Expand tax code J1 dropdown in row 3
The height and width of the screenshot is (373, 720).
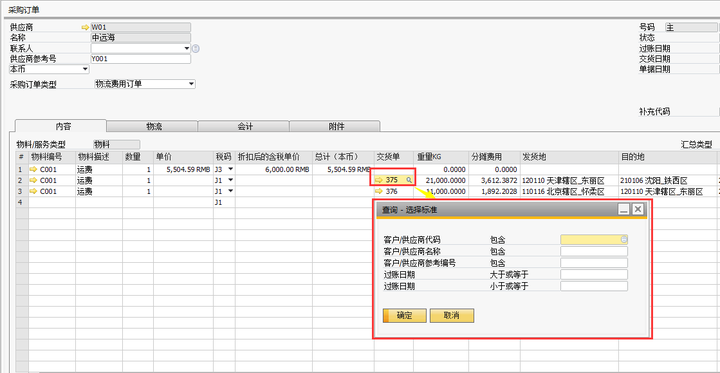pyautogui.click(x=231, y=192)
